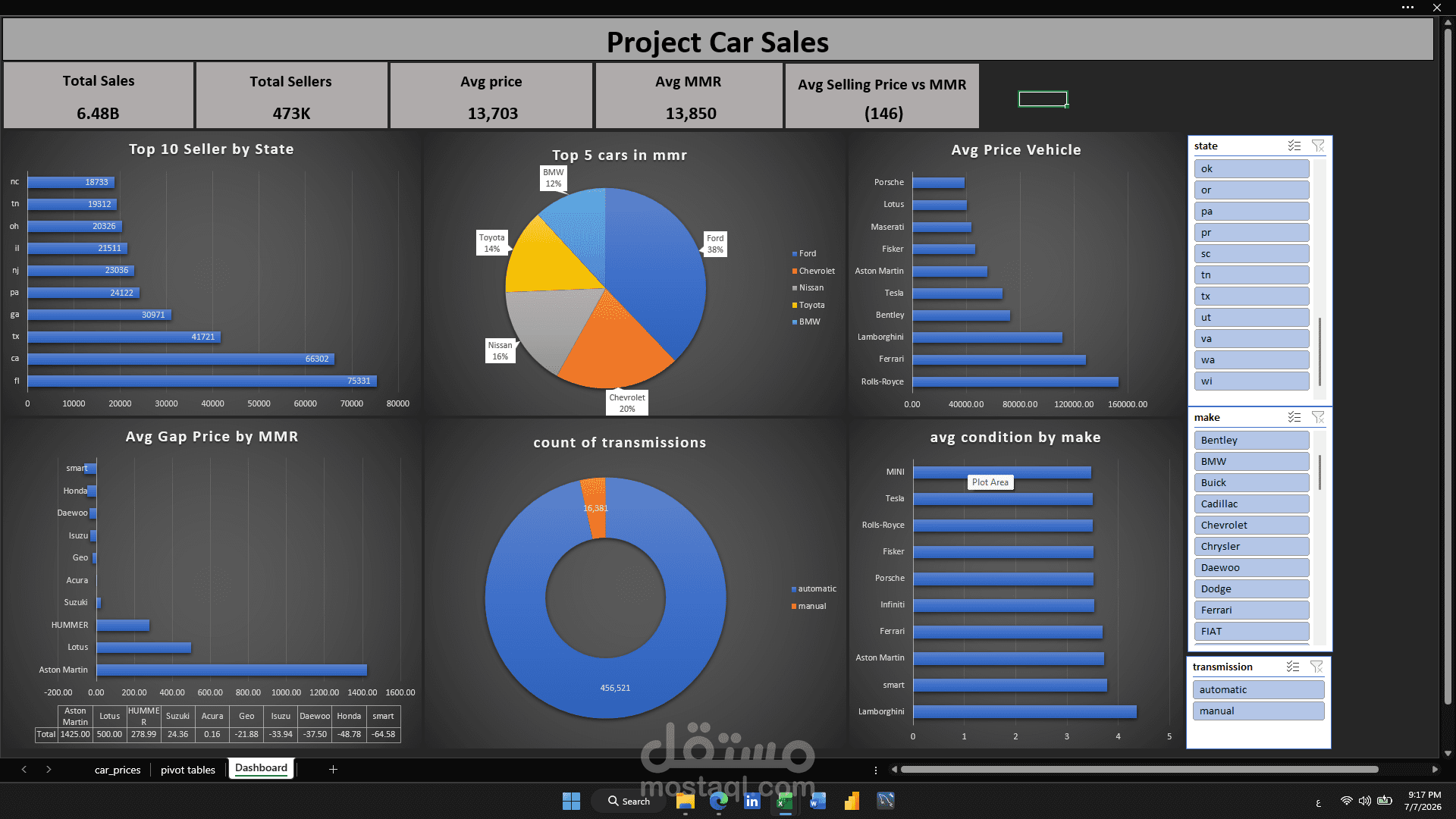
Task: Select the 'Project Car Sales' title
Action: tap(717, 42)
